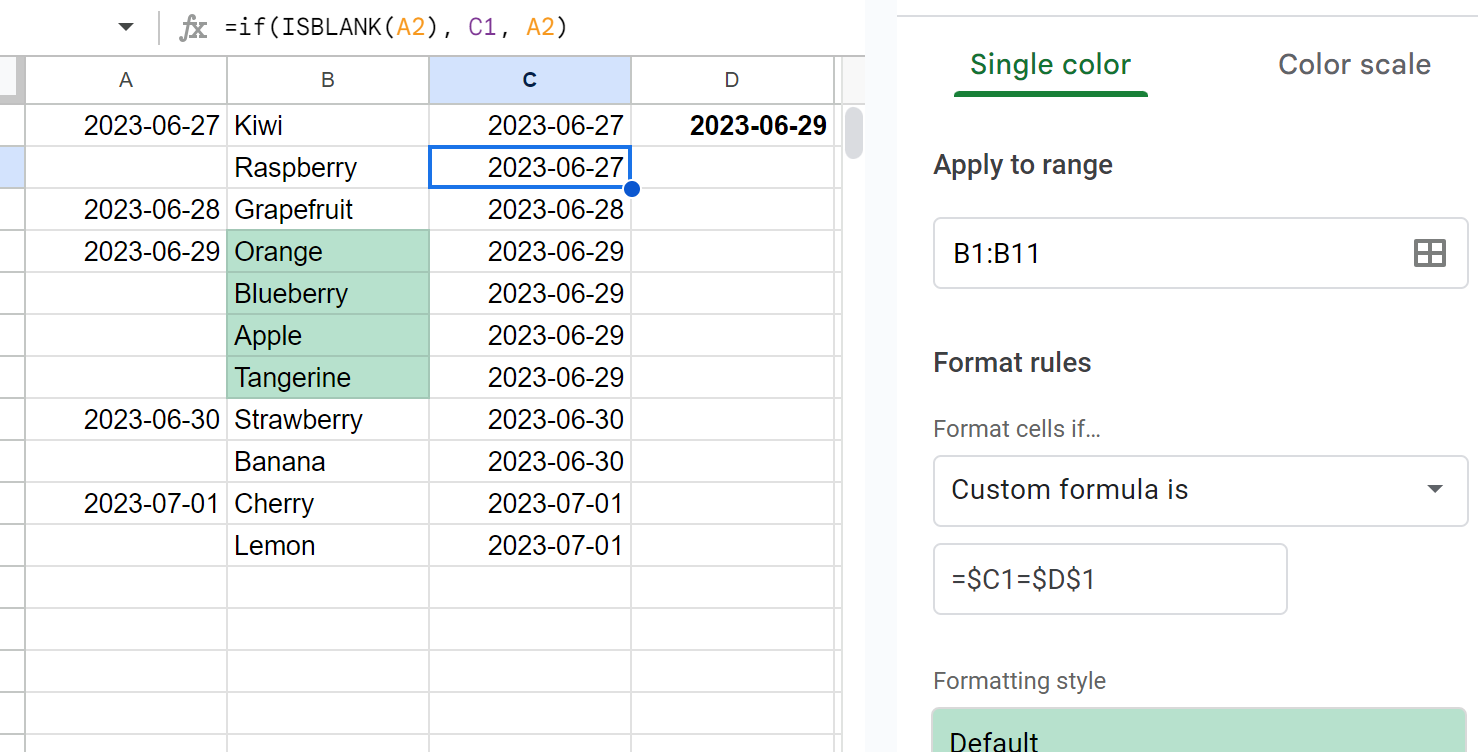1478x752 pixels.
Task: Open the name box dropdown arrow
Action: click(x=125, y=28)
